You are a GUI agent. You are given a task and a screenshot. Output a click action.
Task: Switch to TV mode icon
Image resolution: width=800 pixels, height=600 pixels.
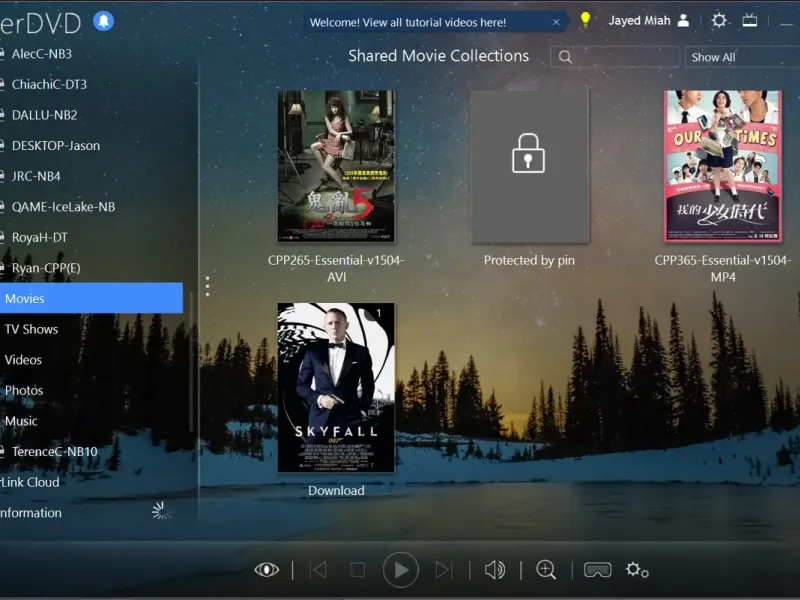749,20
